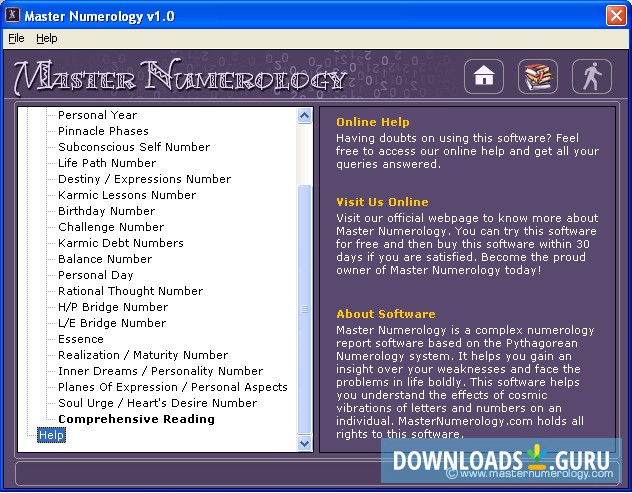Viewport: 632px width, 493px height.
Task: Choose Personal Day item
Action: (96, 275)
